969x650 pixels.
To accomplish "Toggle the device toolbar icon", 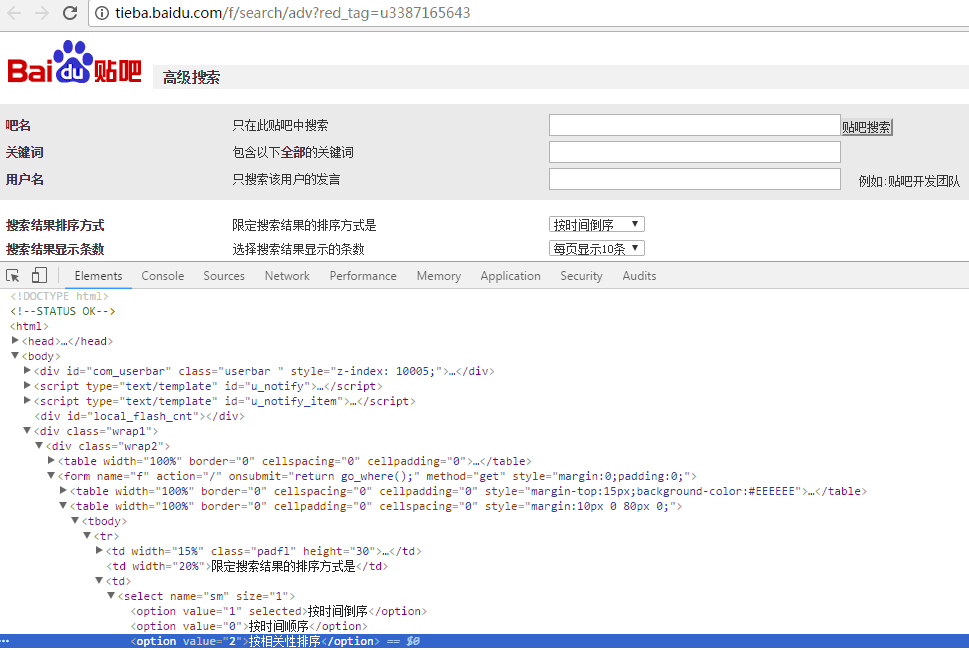I will [x=39, y=275].
